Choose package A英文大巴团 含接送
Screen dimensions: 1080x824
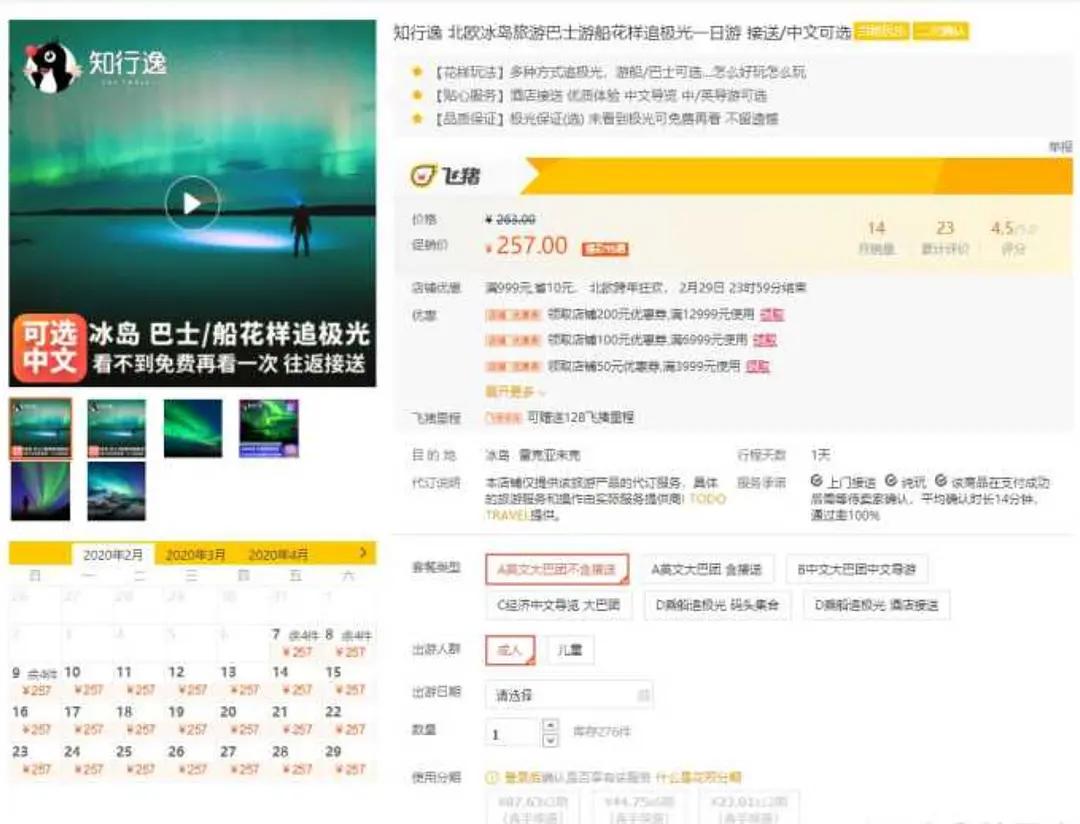coord(707,569)
